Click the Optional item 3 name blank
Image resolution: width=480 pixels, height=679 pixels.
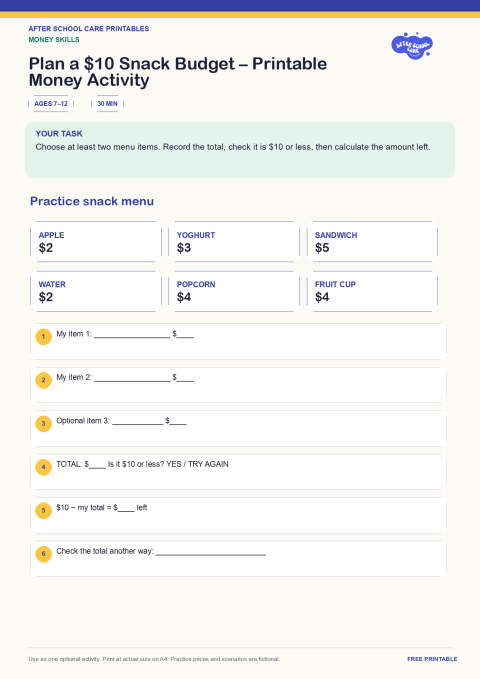pos(137,421)
